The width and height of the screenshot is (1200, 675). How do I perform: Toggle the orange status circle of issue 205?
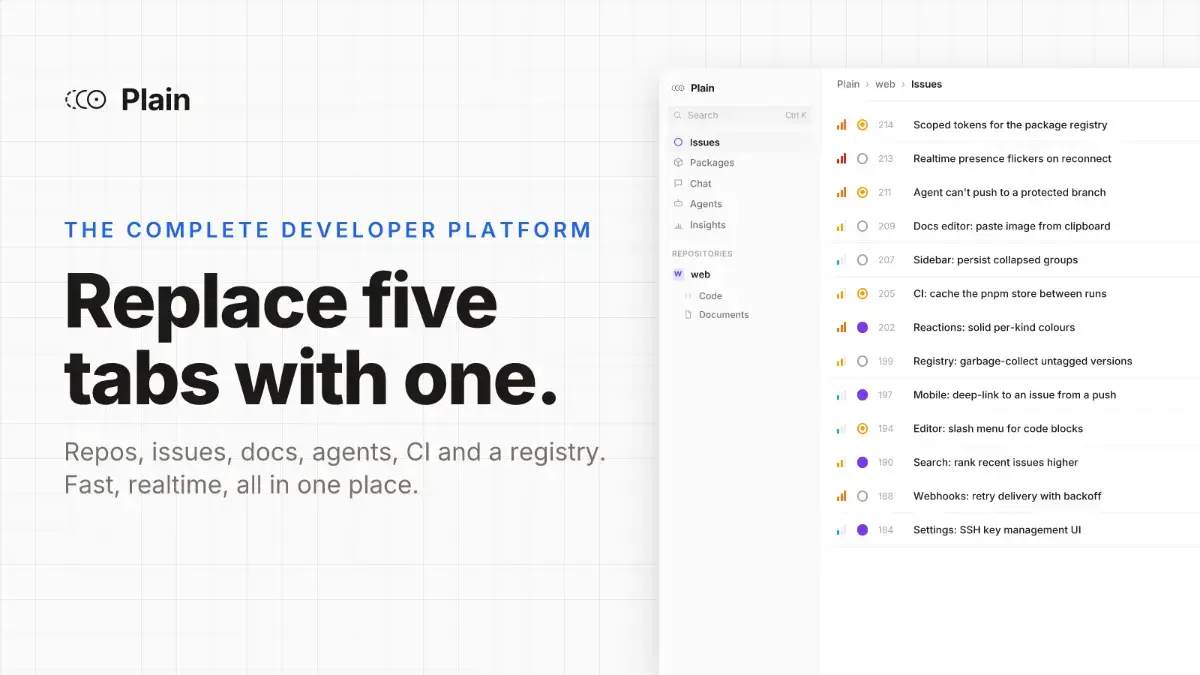[x=863, y=293]
